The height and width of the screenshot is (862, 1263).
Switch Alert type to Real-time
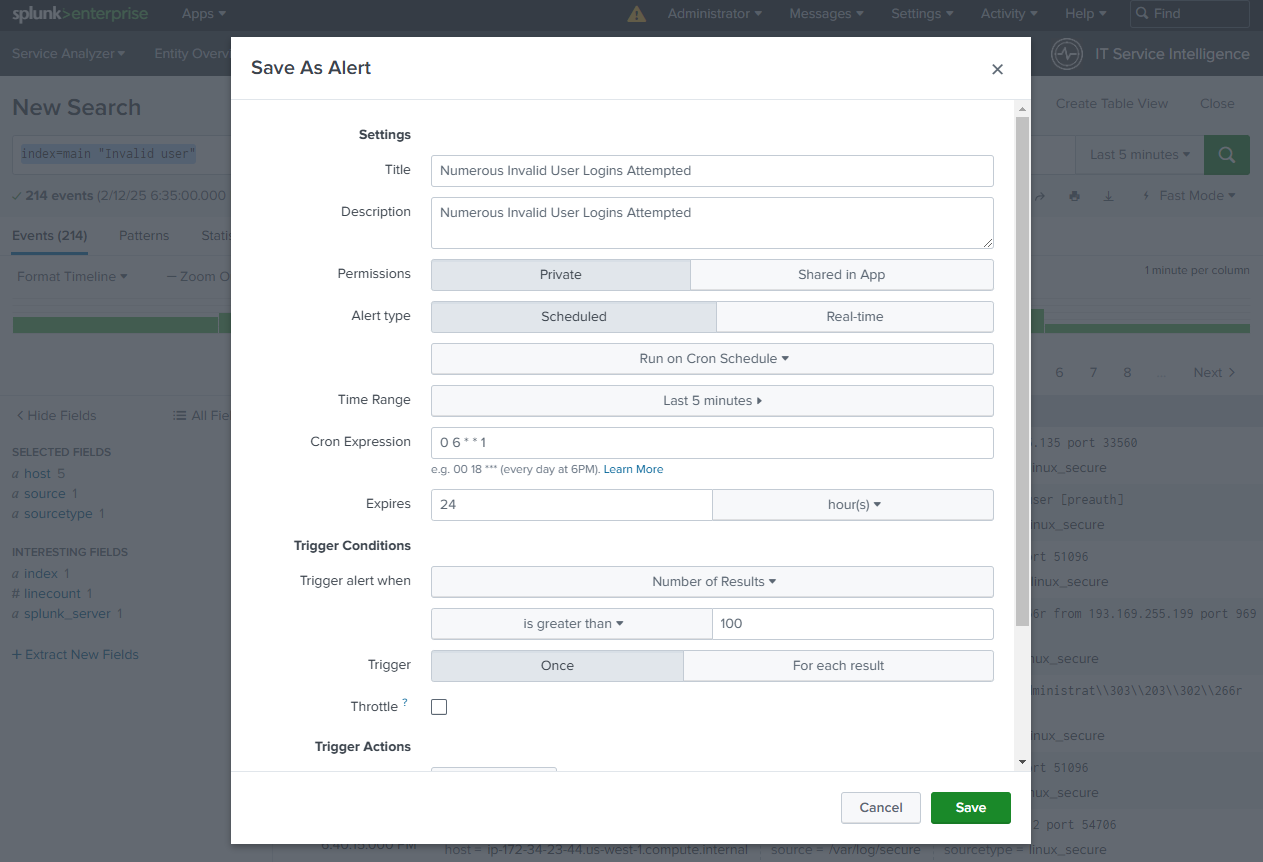(x=854, y=317)
